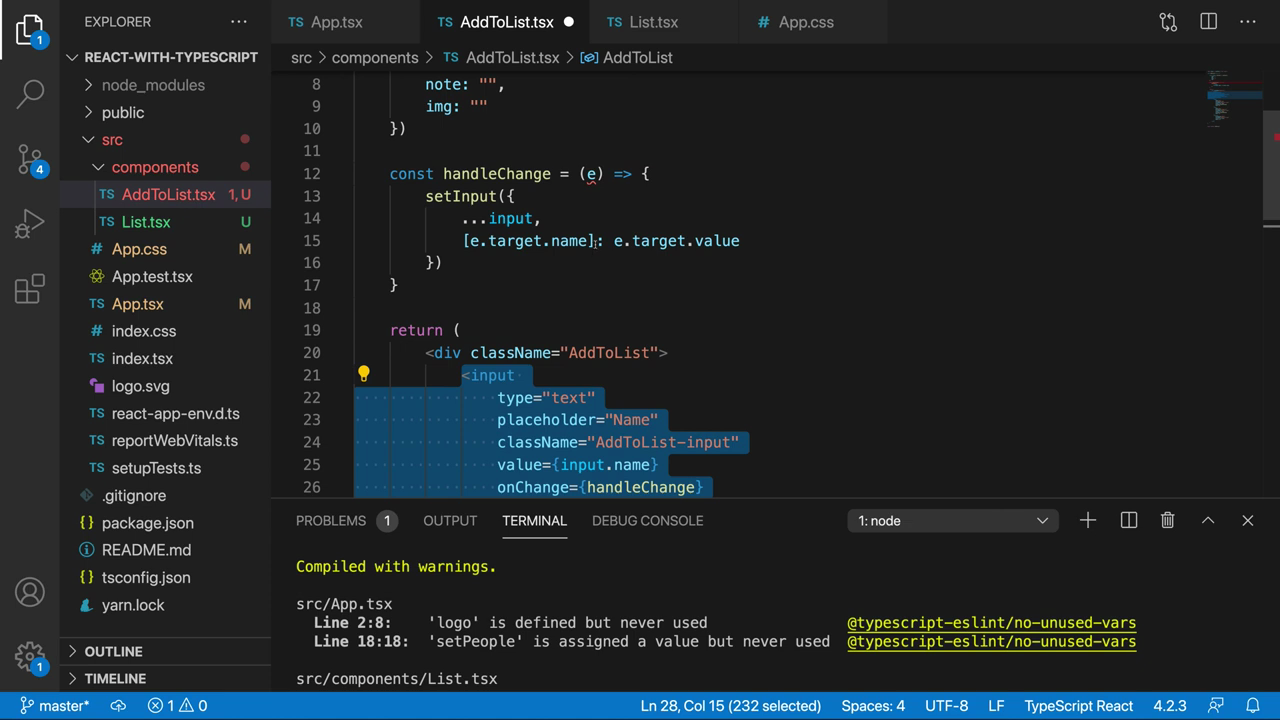This screenshot has height=720, width=1280.
Task: Collapse the src folder
Action: click(165, 139)
